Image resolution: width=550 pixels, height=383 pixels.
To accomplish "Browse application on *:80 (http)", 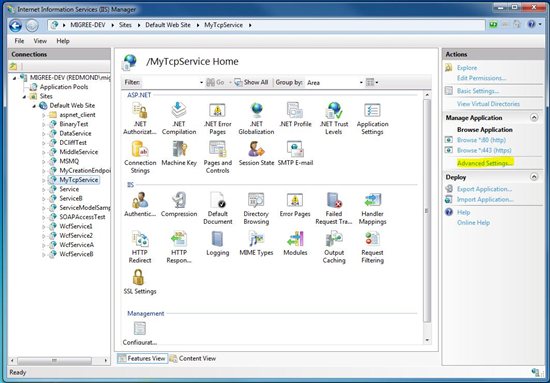I will point(481,140).
